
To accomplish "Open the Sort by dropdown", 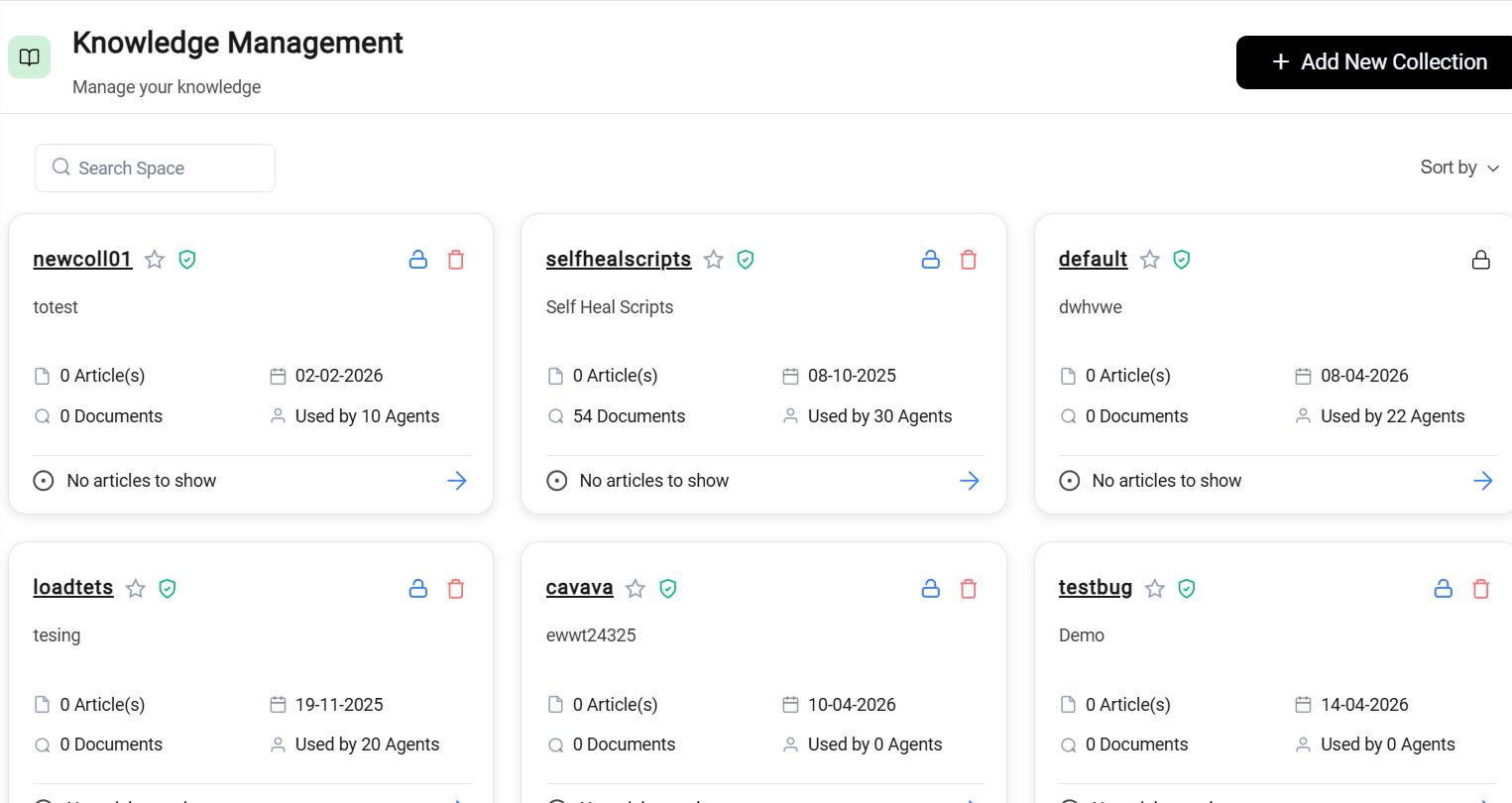I will click(x=1459, y=168).
